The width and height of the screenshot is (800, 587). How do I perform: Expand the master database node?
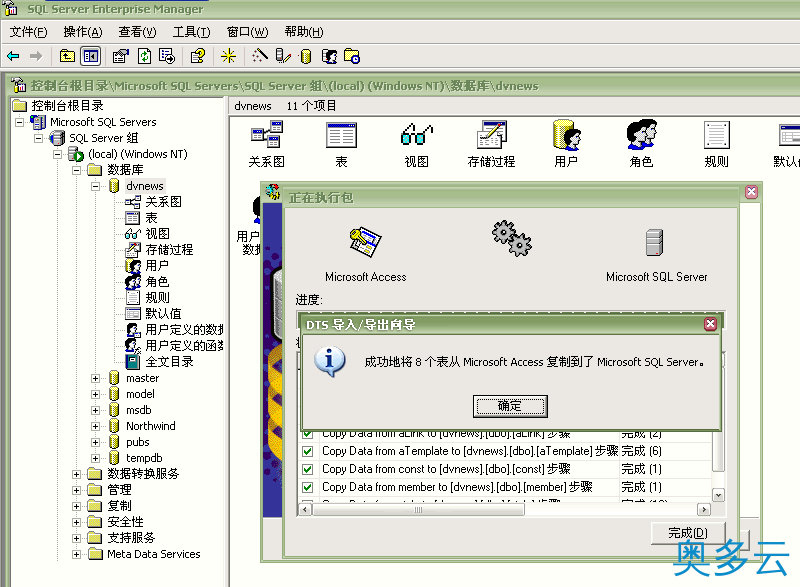(95, 378)
